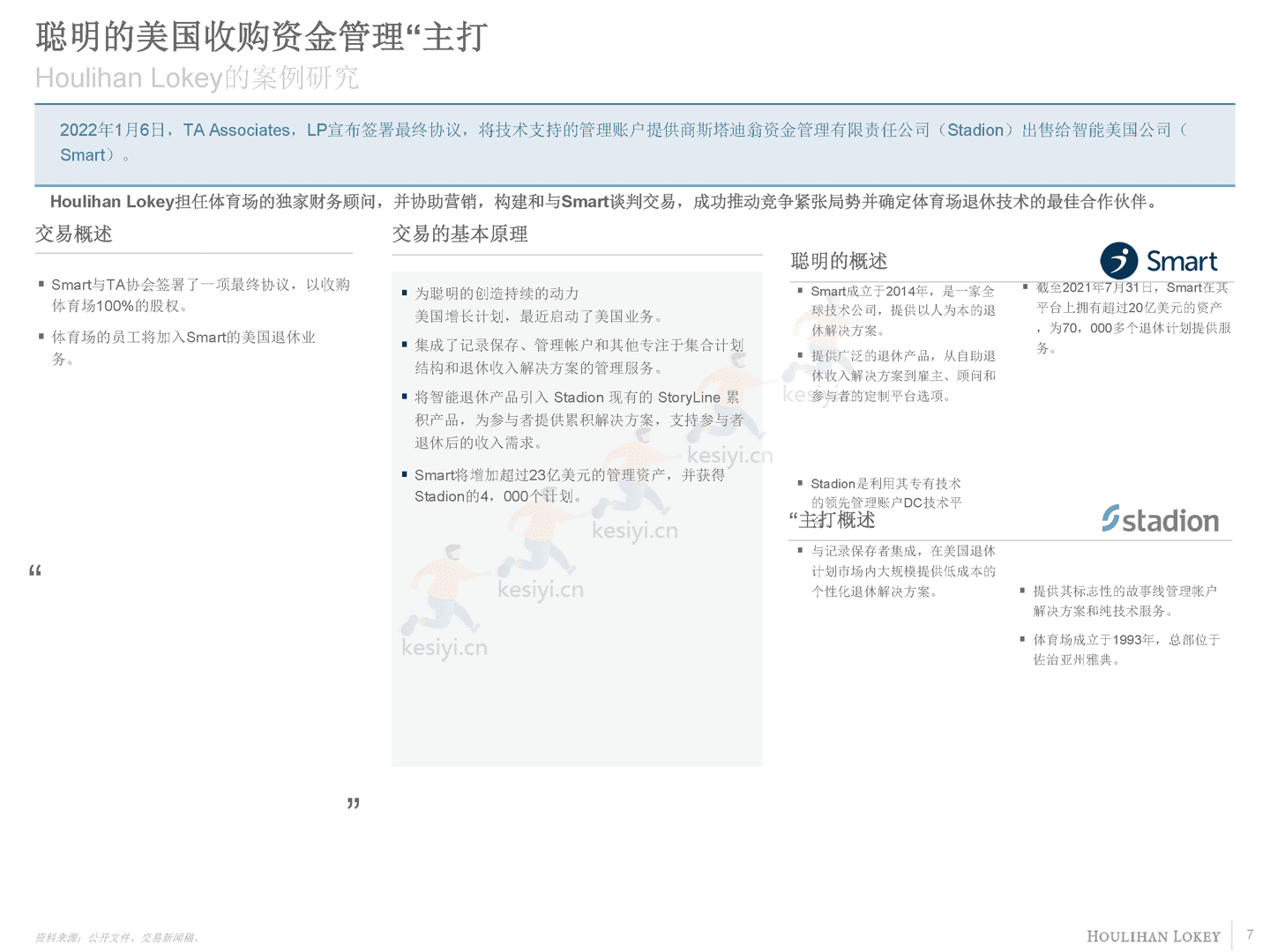
Task: Click bullet '体育场成立于1993年'
Action: coord(1119,649)
